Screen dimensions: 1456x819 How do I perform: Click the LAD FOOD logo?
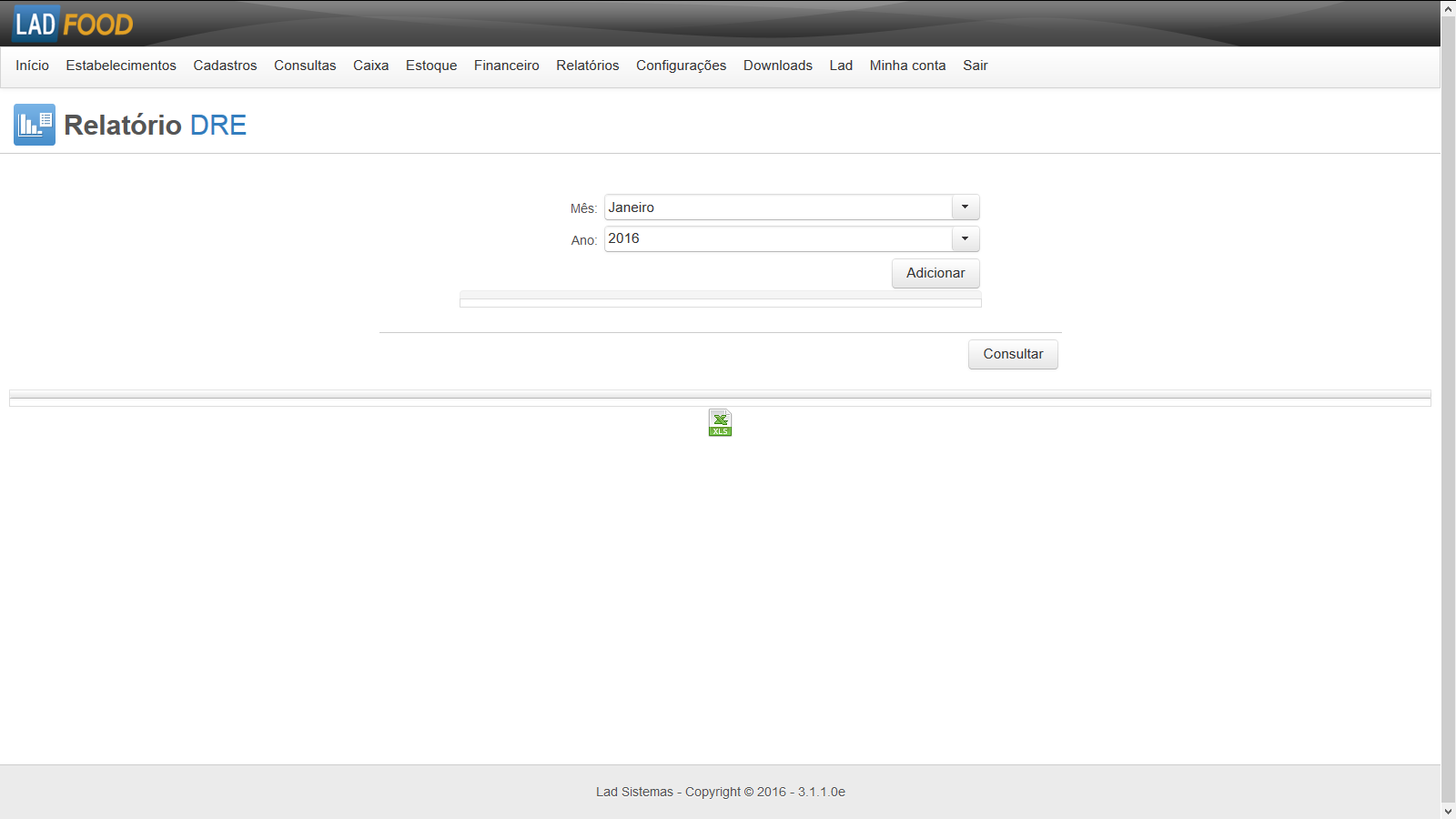pos(74,24)
